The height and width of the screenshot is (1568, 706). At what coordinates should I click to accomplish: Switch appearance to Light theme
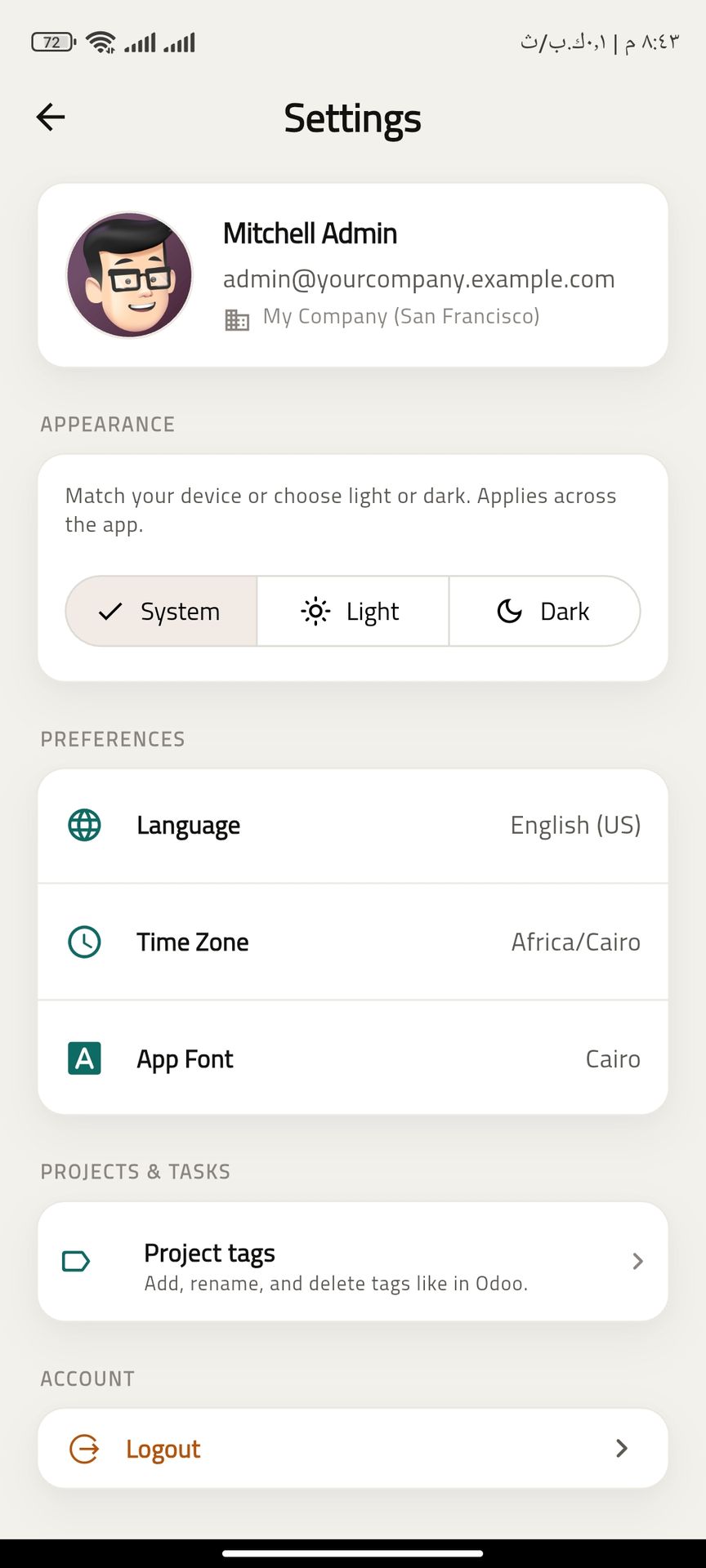coord(353,611)
